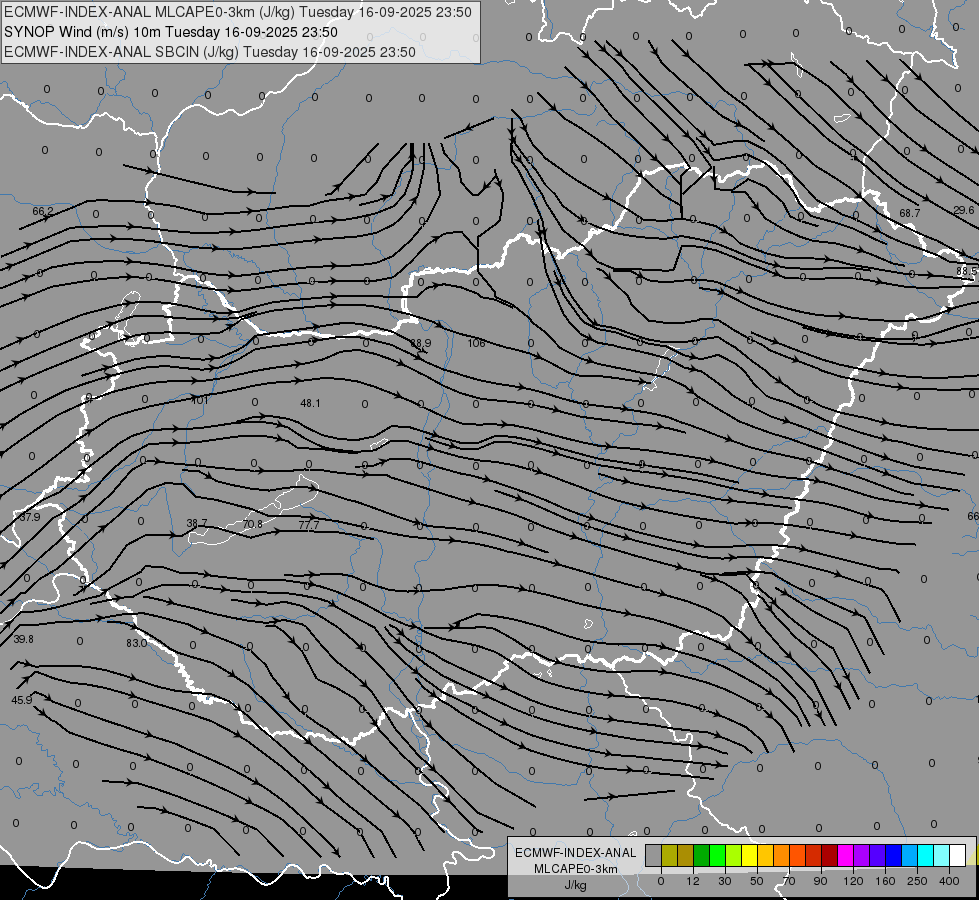The image size is (979, 900).
Task: Click the 70.8 value on the map
Action: pos(252,524)
